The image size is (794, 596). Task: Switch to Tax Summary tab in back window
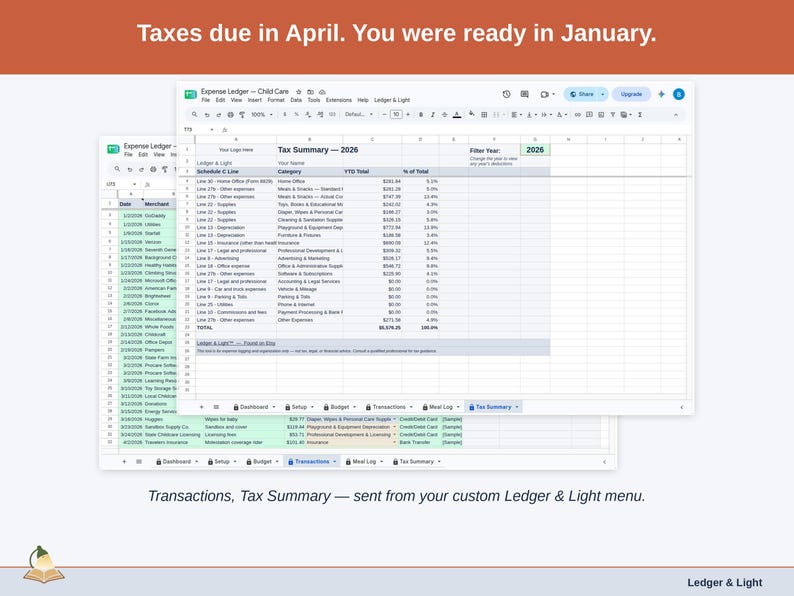tap(416, 462)
